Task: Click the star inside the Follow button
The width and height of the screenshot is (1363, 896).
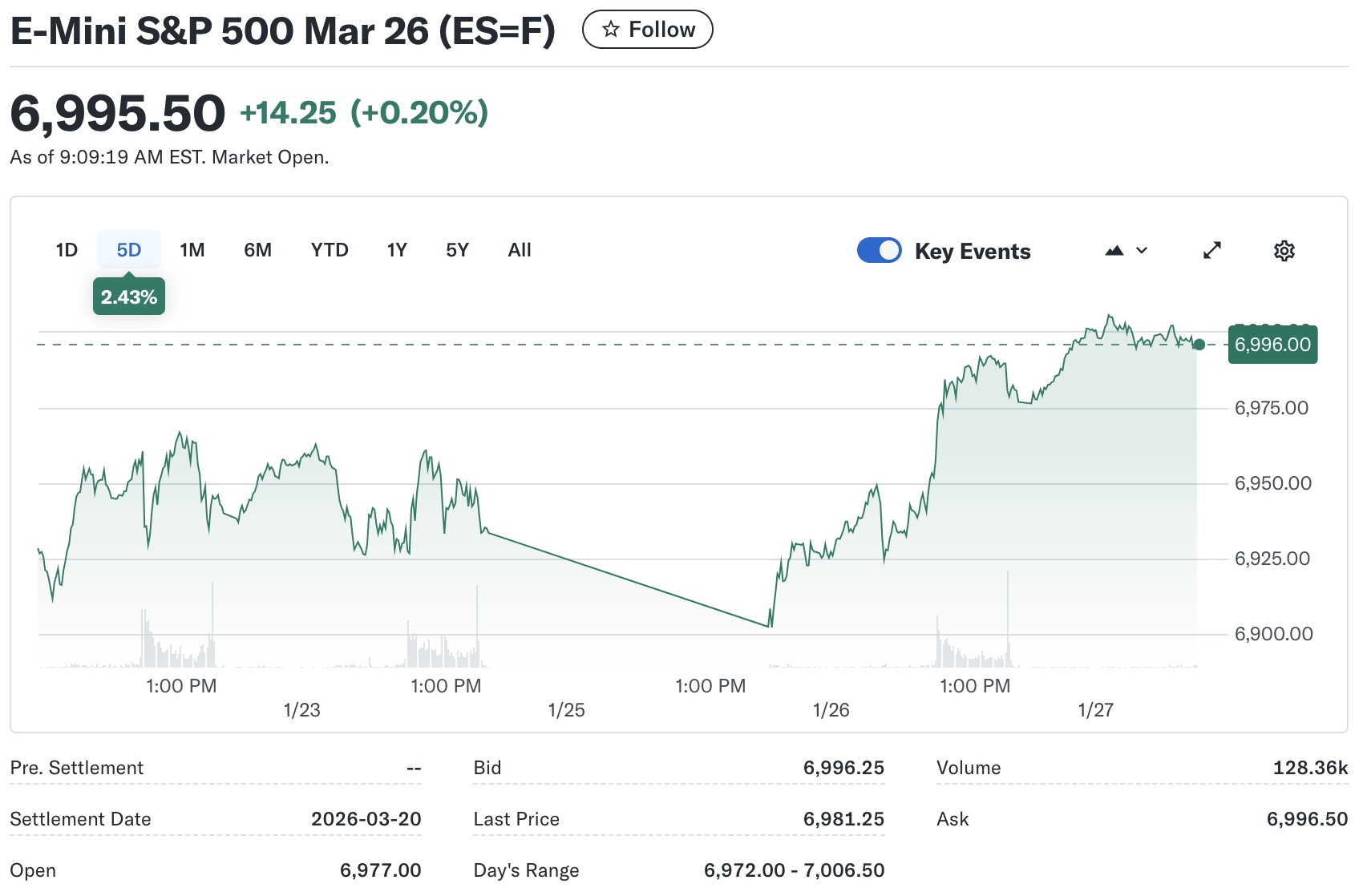Action: coord(611,29)
